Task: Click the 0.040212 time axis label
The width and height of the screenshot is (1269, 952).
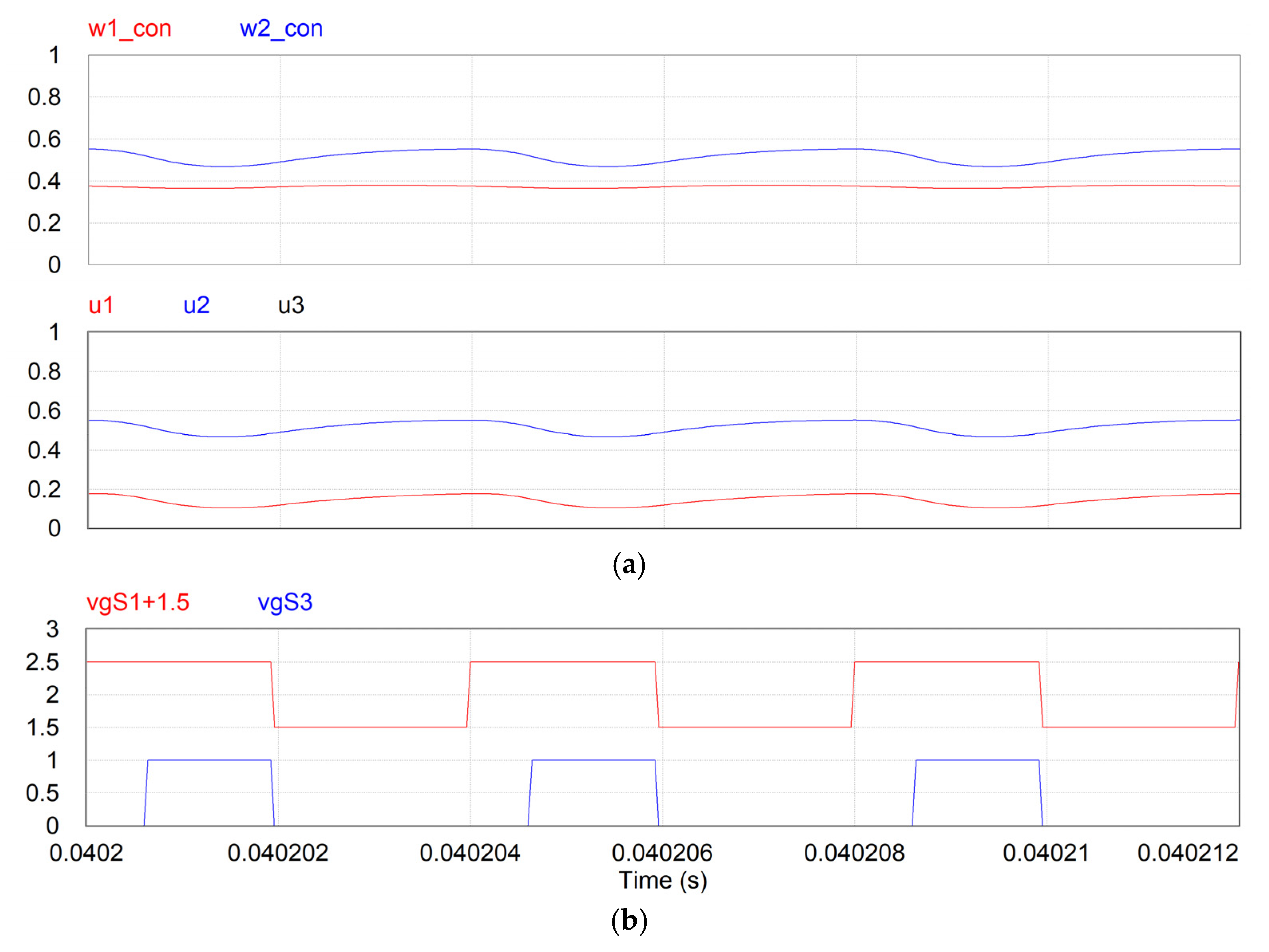Action: (x=1188, y=853)
